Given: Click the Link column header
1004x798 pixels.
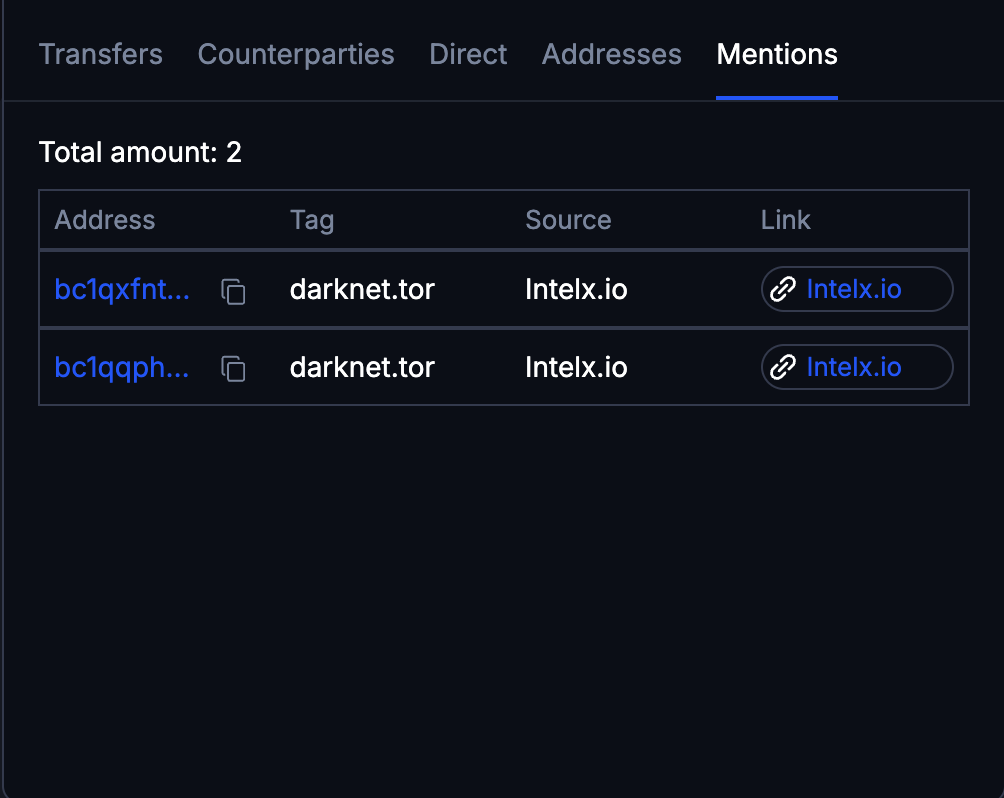Looking at the screenshot, I should (x=785, y=219).
